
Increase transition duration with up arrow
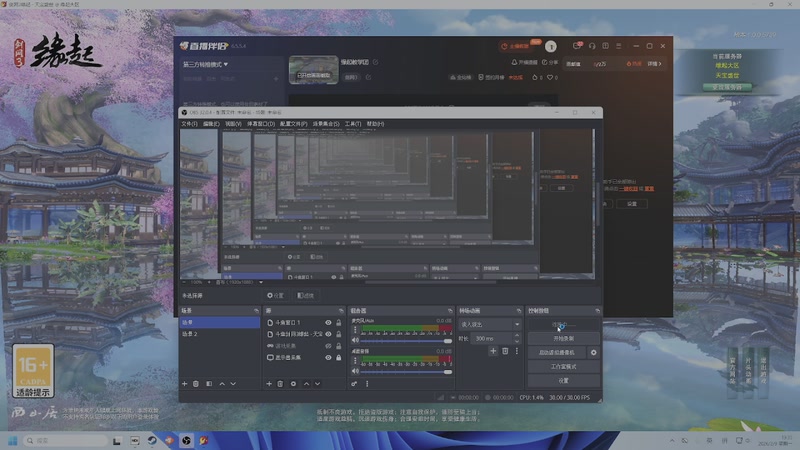(517, 336)
